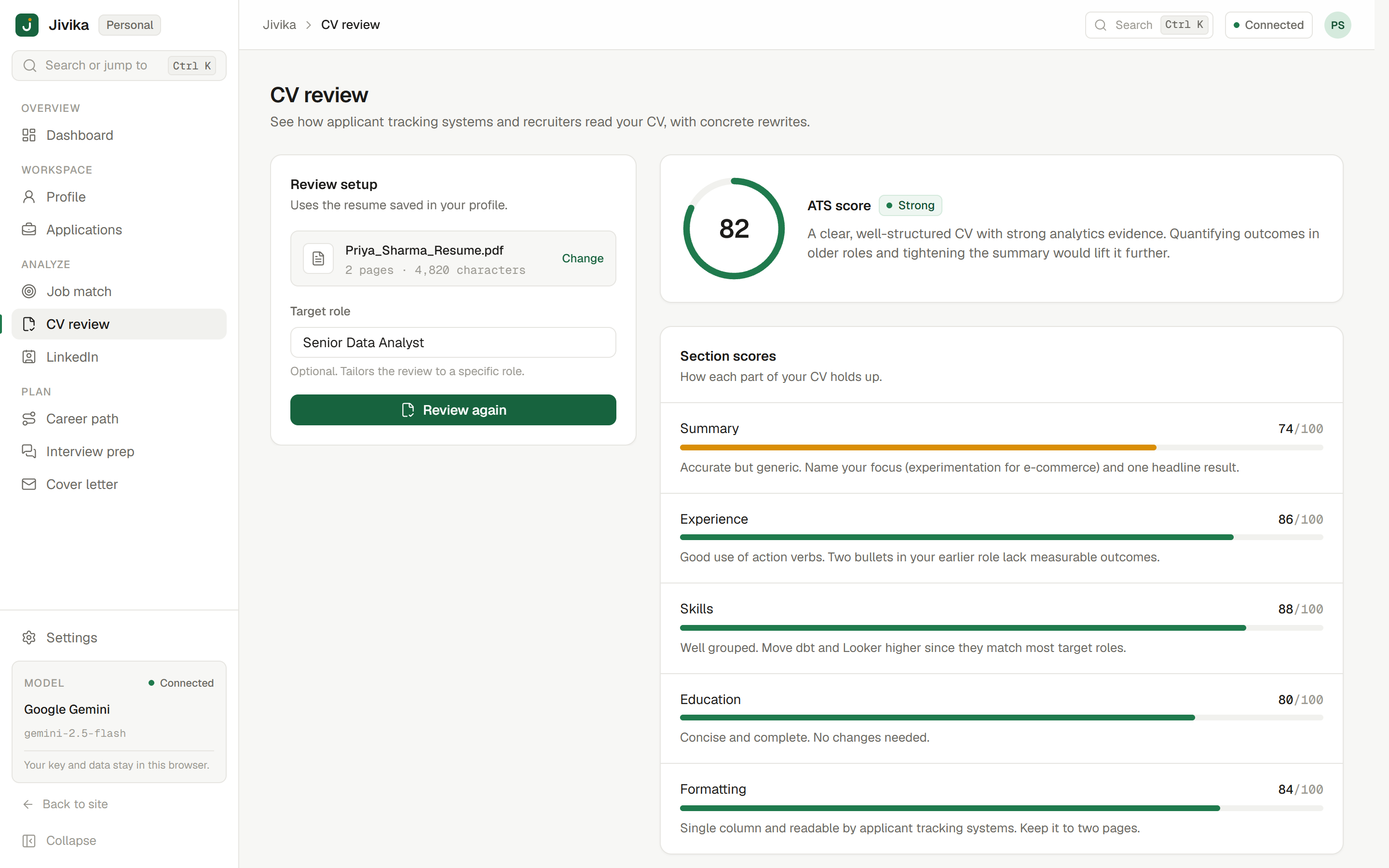This screenshot has width=1389, height=868.
Task: Click the Jivika green J logo
Action: (x=27, y=25)
